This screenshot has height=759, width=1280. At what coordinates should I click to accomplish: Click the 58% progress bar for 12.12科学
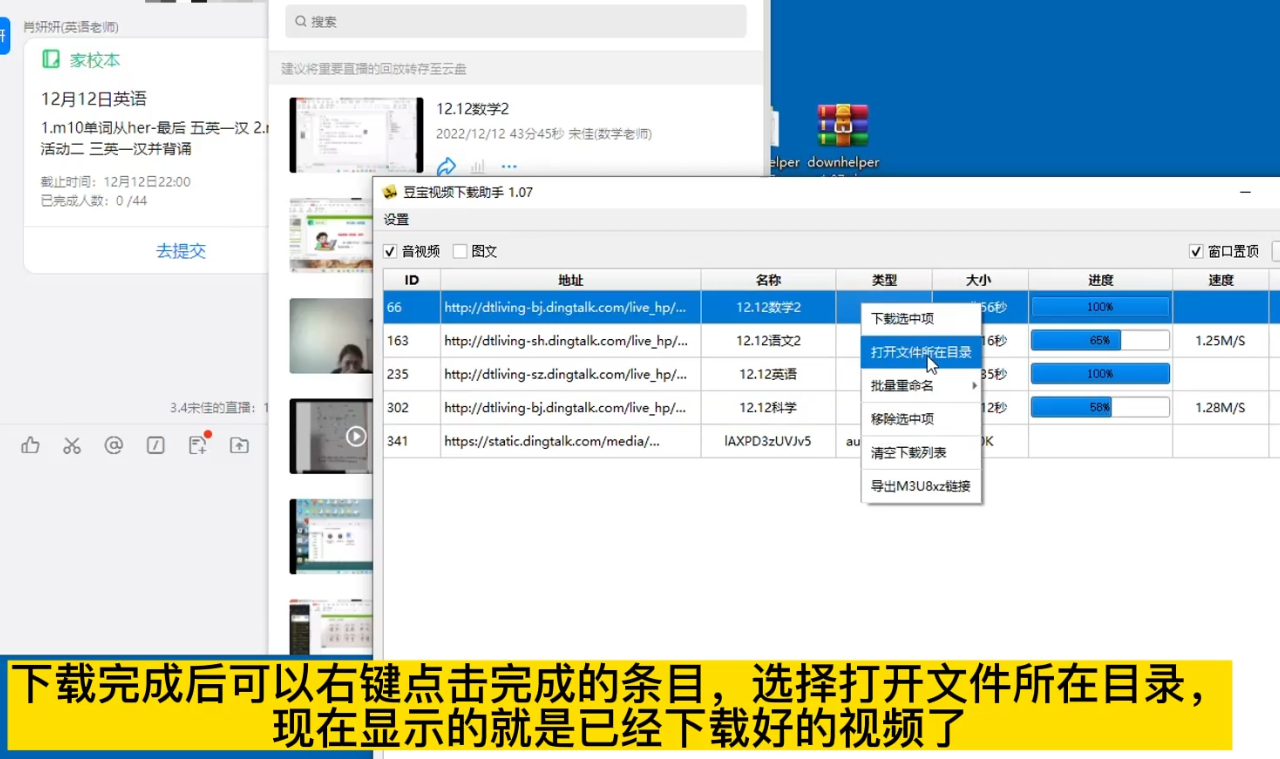1100,407
